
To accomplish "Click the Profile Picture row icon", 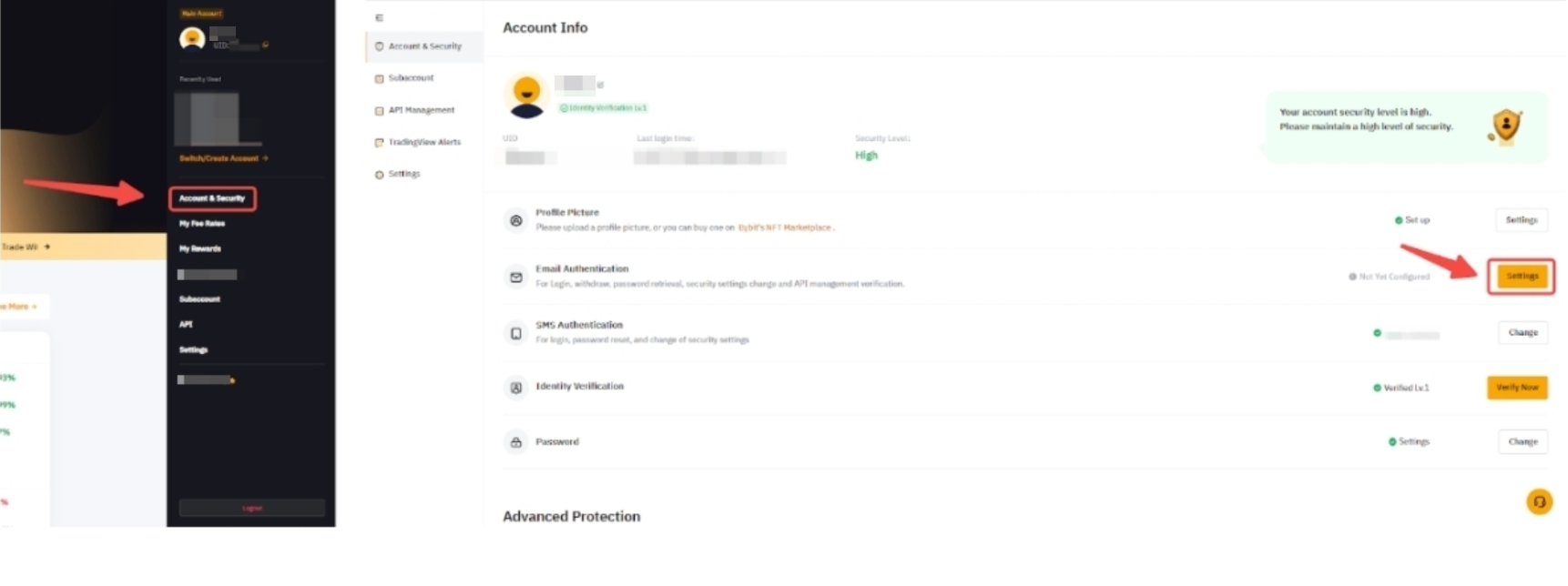I will click(516, 220).
